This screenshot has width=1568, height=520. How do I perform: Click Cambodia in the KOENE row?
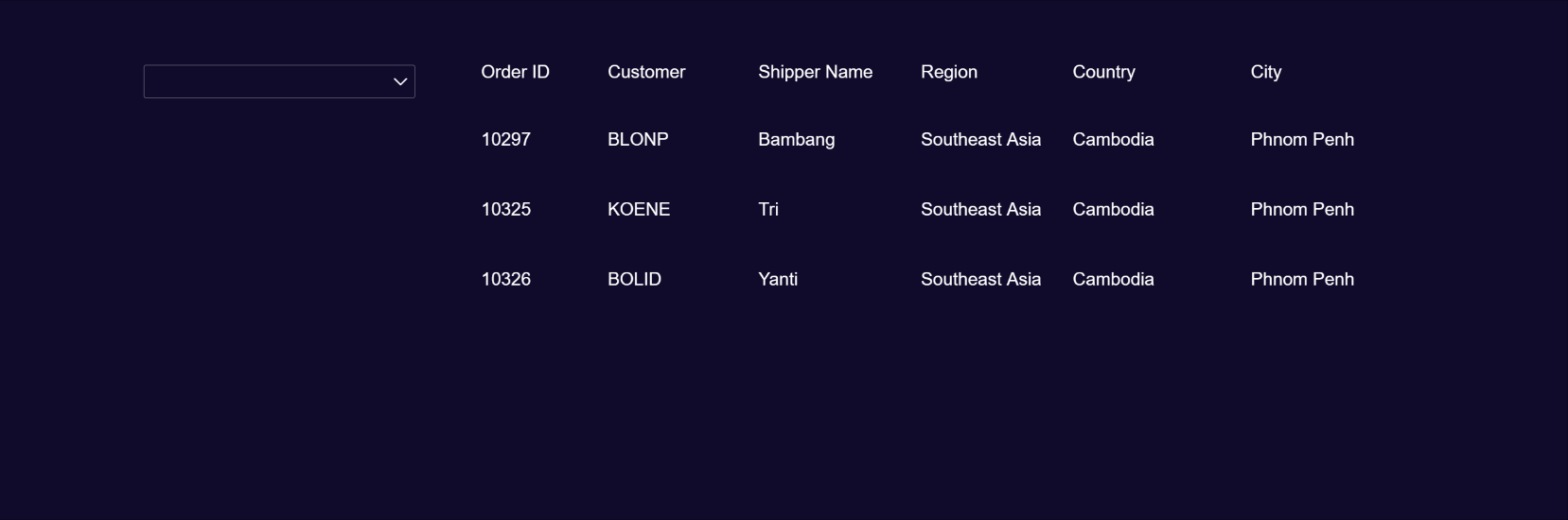(x=1113, y=210)
